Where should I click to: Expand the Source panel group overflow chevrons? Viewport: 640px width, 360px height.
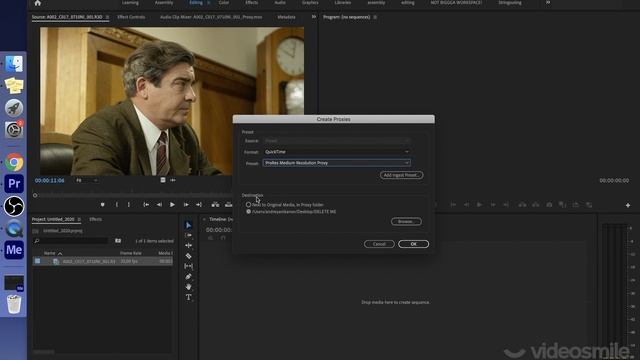point(313,17)
